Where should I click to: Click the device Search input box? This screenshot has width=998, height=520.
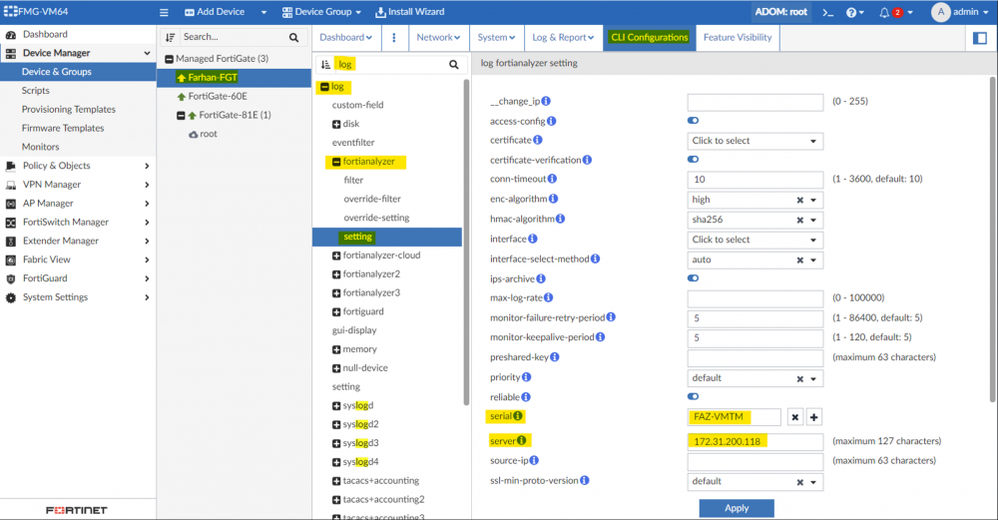point(233,38)
